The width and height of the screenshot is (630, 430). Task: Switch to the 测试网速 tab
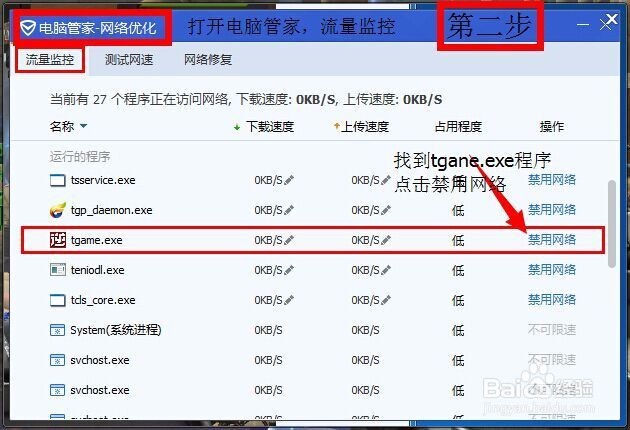(x=129, y=60)
